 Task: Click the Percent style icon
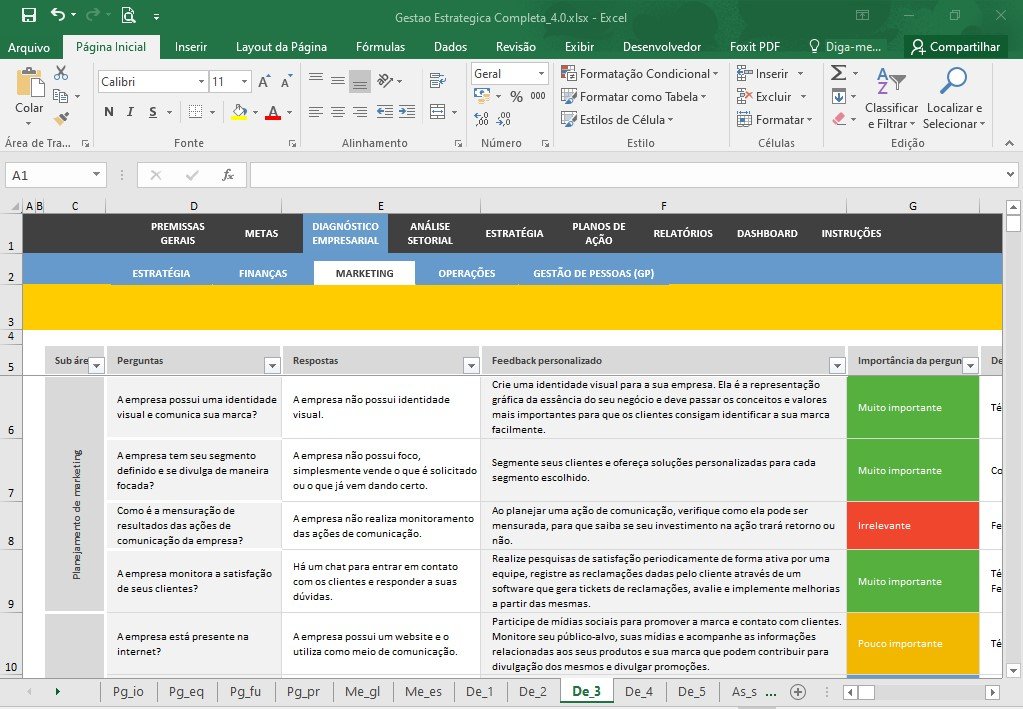pyautogui.click(x=517, y=97)
